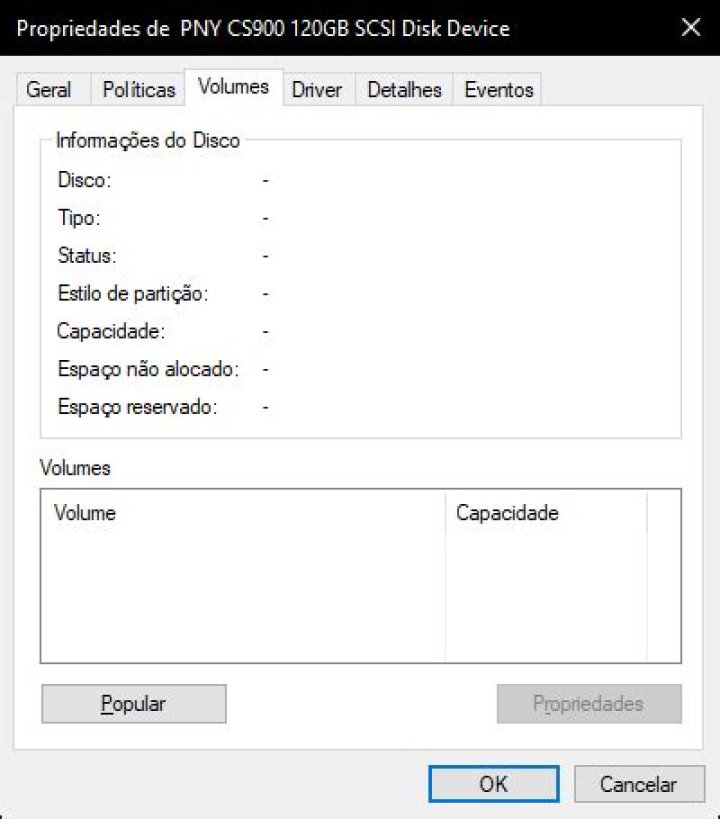Go to the Eventos tab

[497, 89]
